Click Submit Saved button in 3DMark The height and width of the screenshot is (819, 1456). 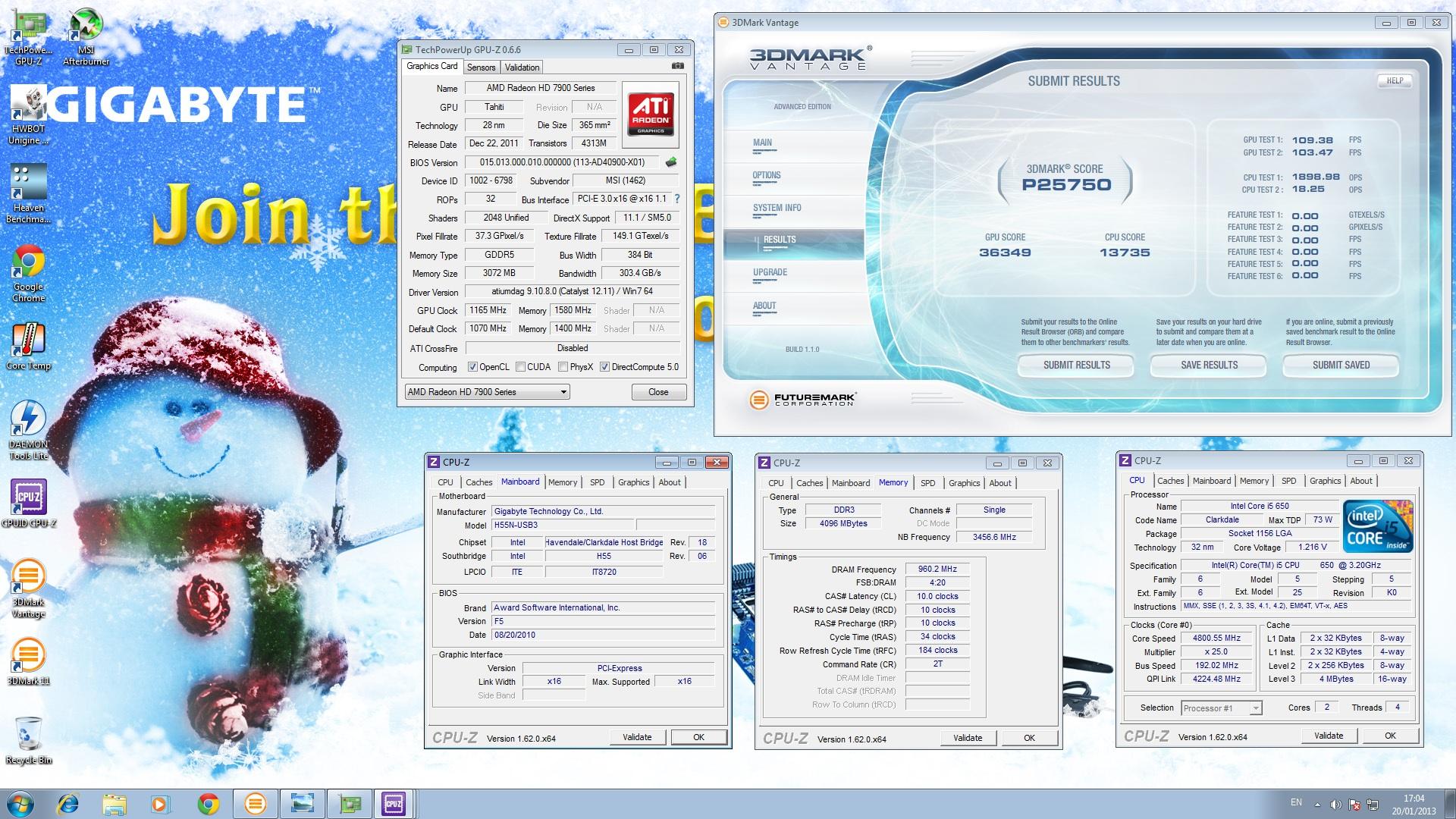pos(1341,365)
